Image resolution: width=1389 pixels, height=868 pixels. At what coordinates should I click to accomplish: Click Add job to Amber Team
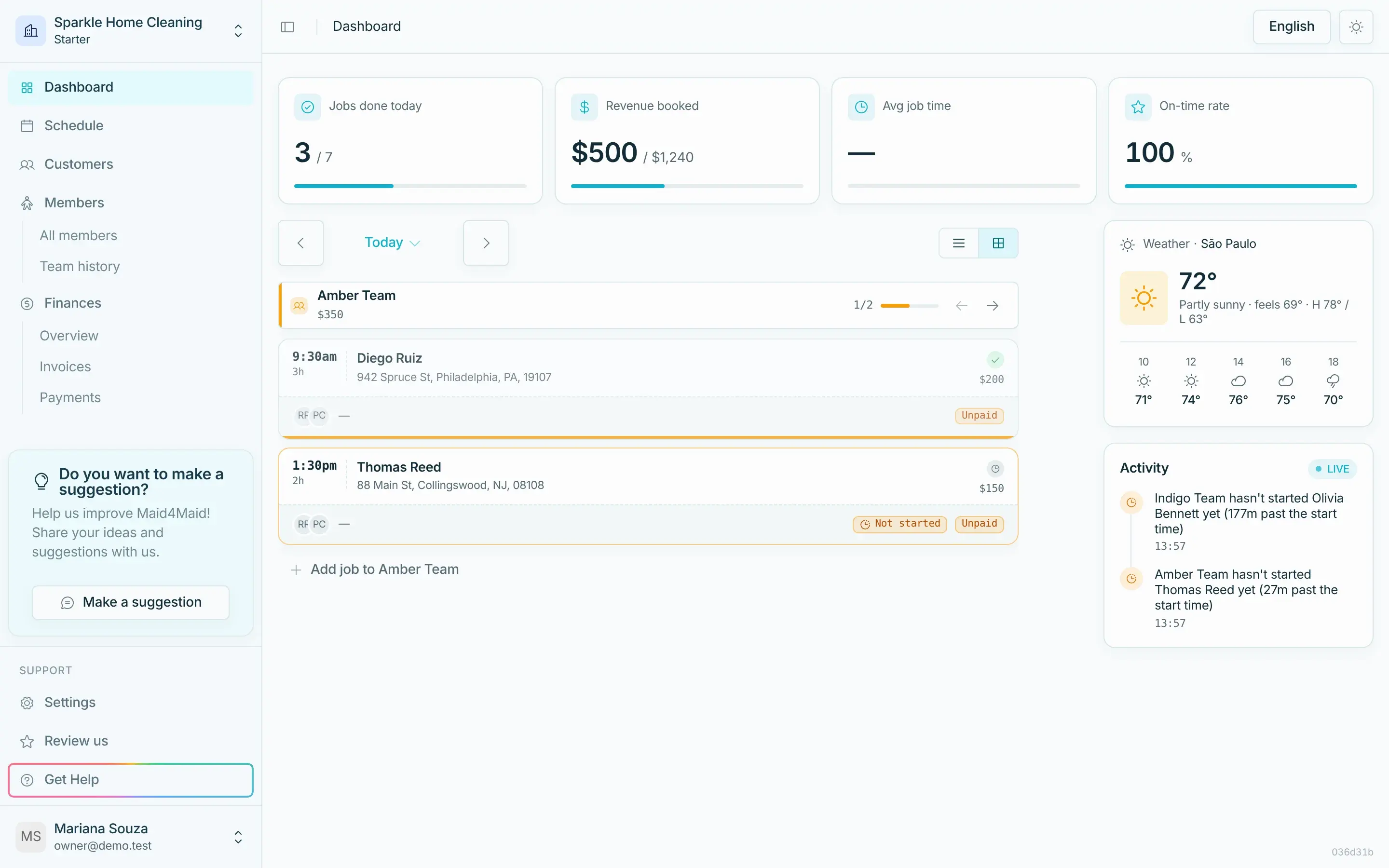[x=375, y=570]
